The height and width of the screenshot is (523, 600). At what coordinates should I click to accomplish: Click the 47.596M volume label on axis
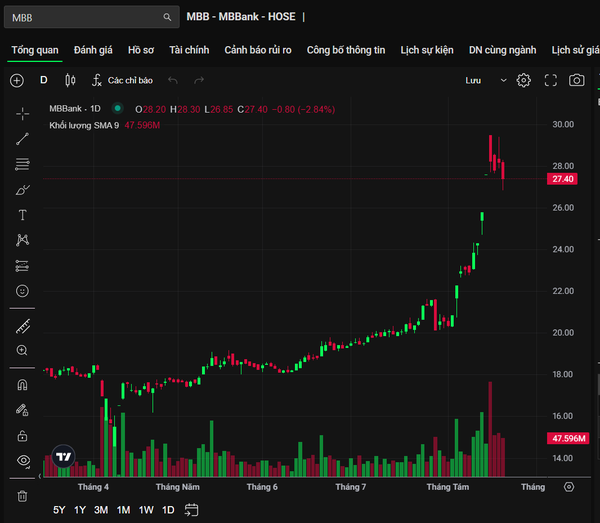[568, 438]
